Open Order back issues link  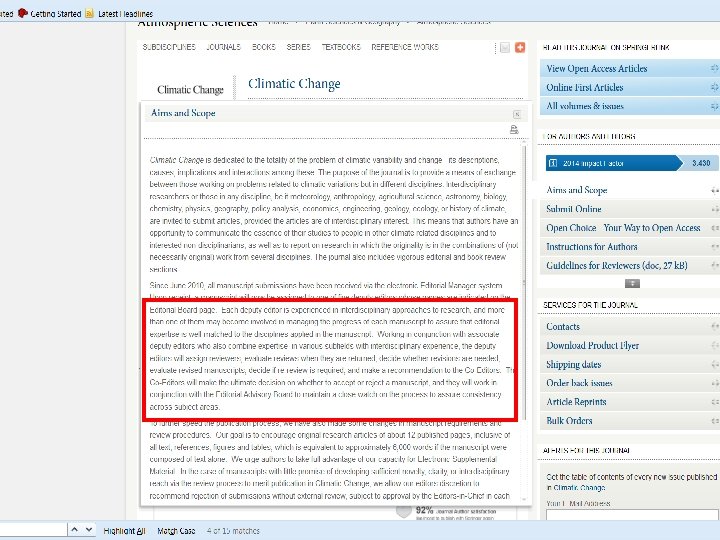(x=579, y=383)
